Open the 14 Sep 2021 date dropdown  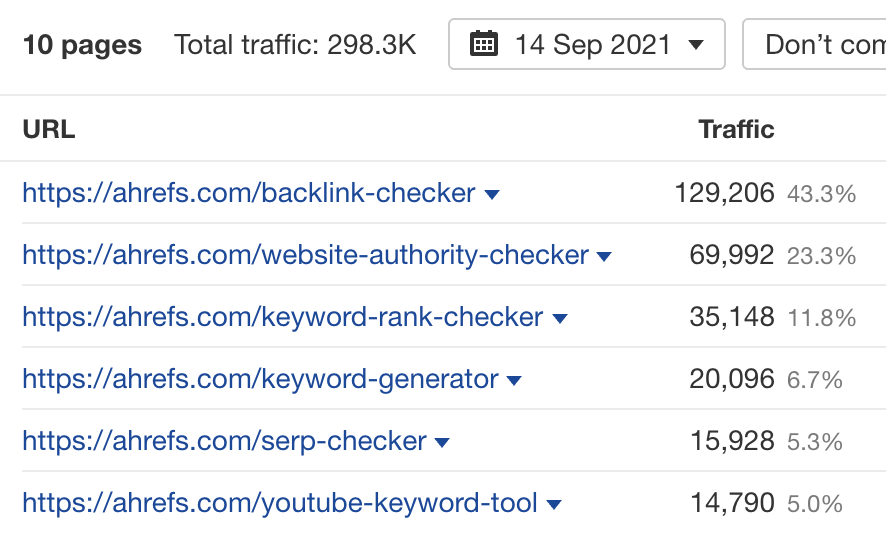tap(586, 45)
